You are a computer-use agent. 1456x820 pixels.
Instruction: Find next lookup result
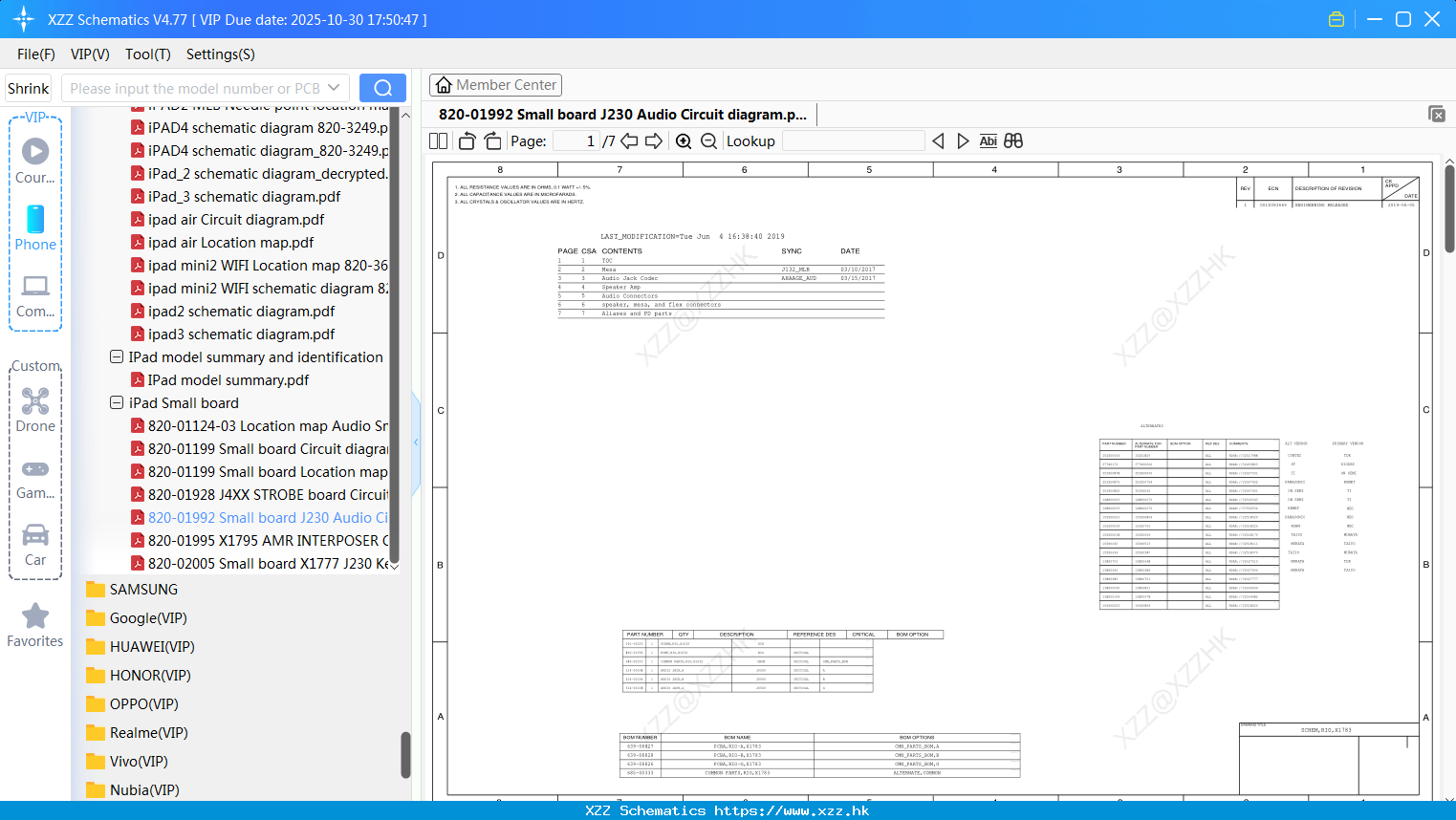click(963, 140)
